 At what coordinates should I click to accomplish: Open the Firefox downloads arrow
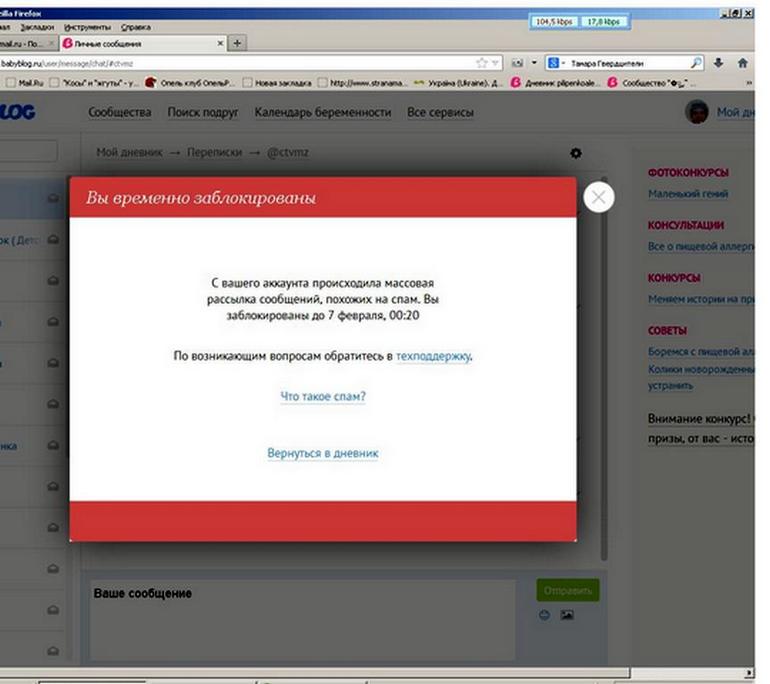click(x=718, y=62)
